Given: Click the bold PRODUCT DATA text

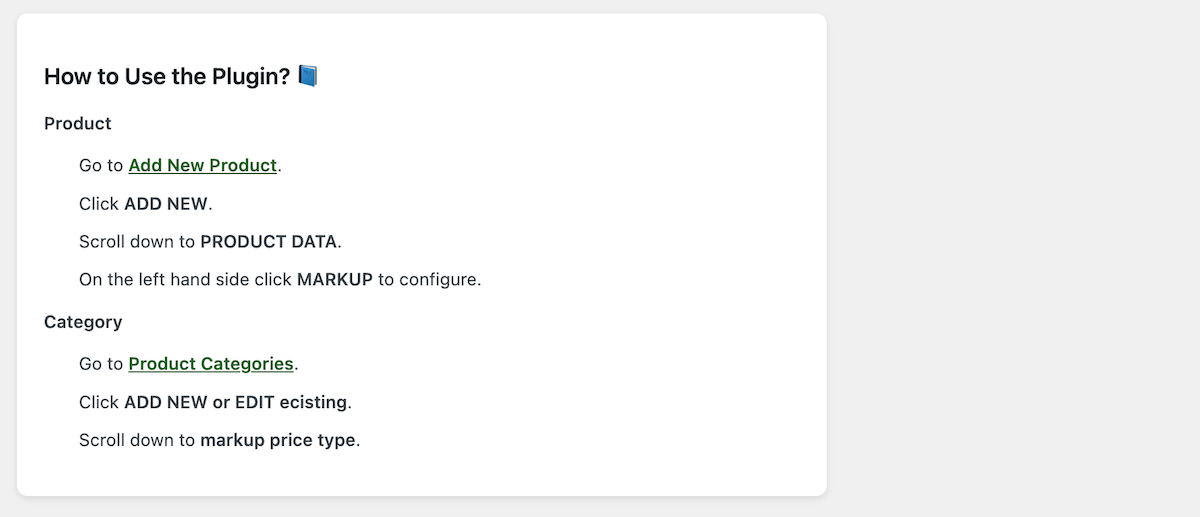Looking at the screenshot, I should [x=269, y=242].
